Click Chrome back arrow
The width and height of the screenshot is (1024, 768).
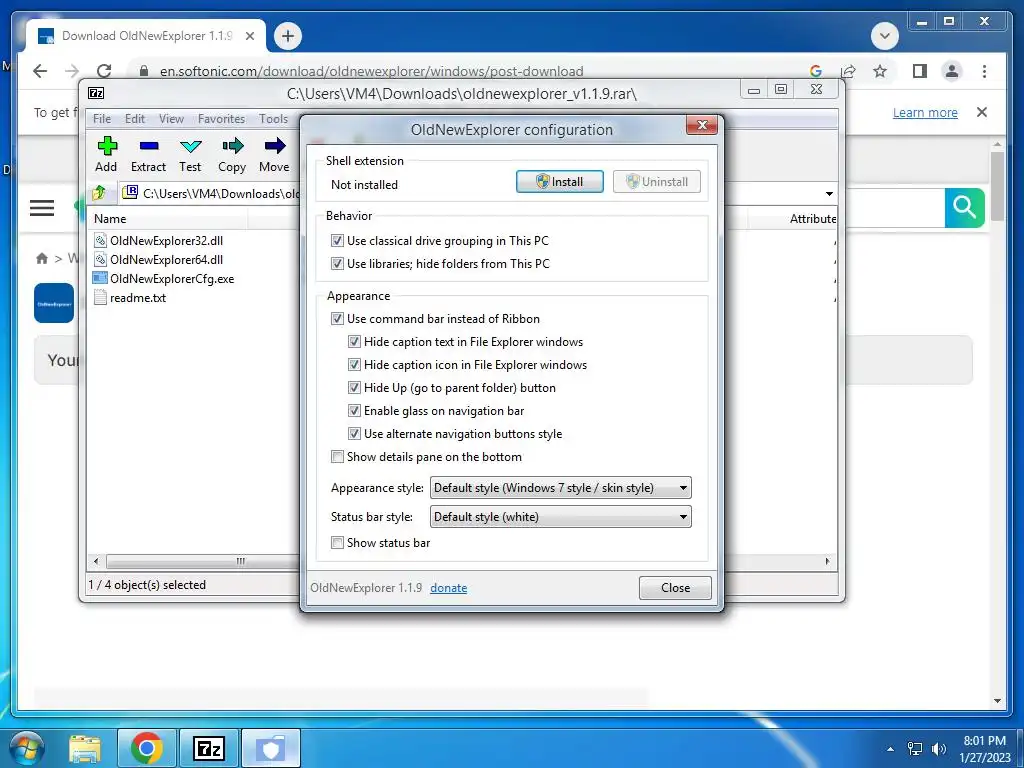pos(40,71)
